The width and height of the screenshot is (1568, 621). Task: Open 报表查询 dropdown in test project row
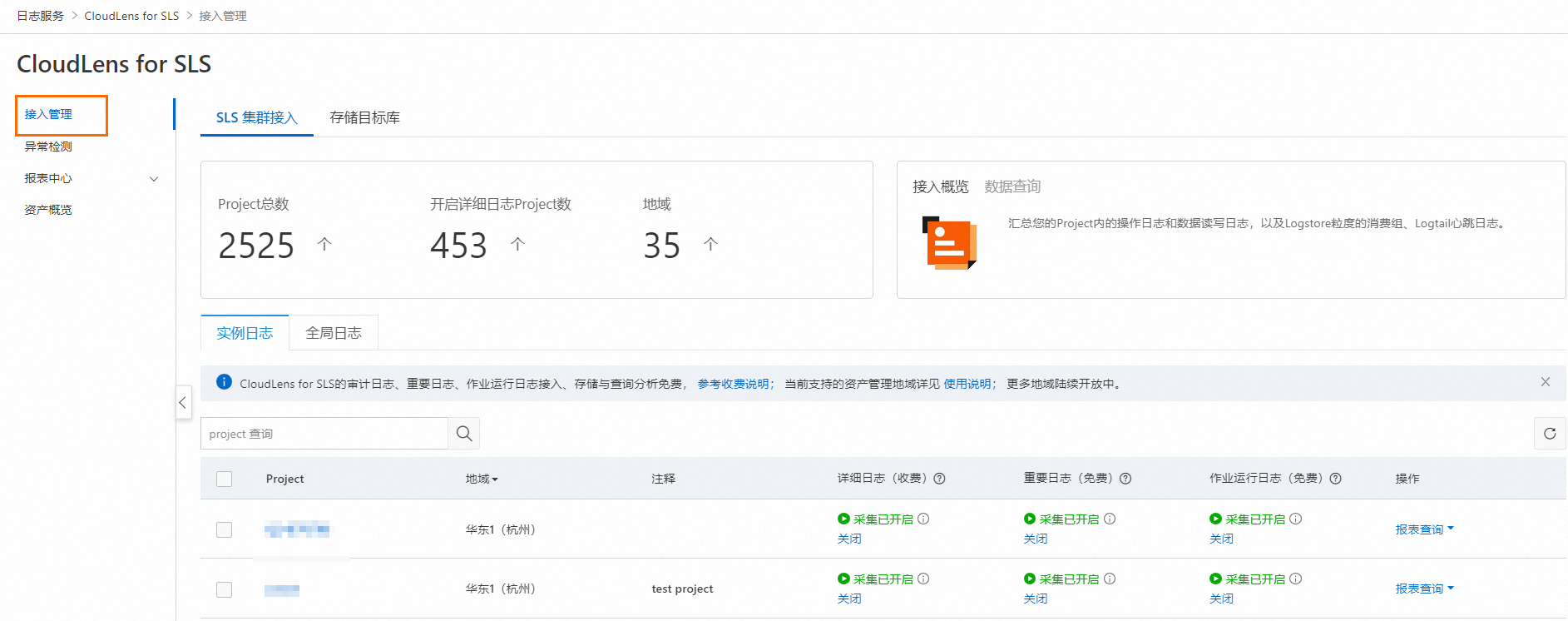[1425, 589]
